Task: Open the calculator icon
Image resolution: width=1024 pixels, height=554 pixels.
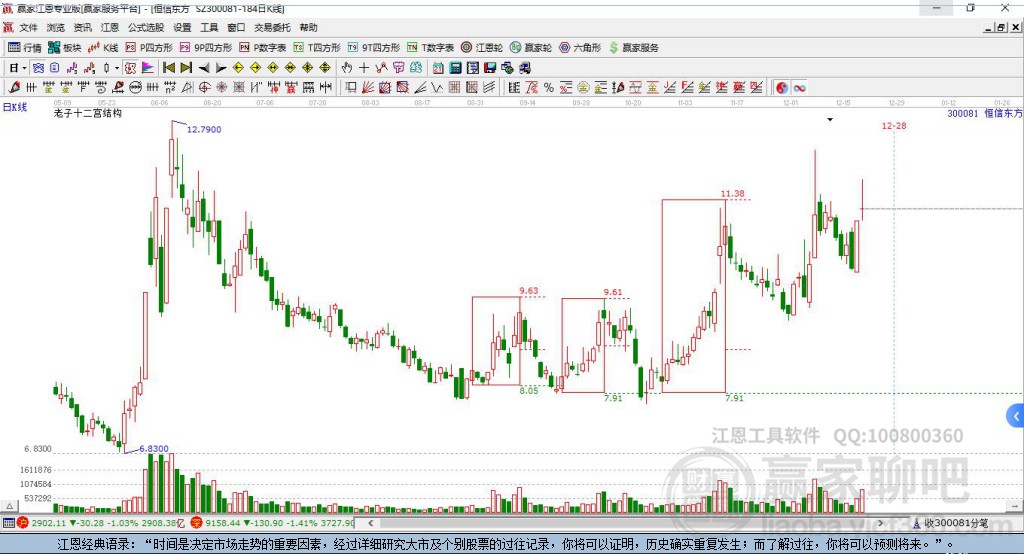Action: 455,68
